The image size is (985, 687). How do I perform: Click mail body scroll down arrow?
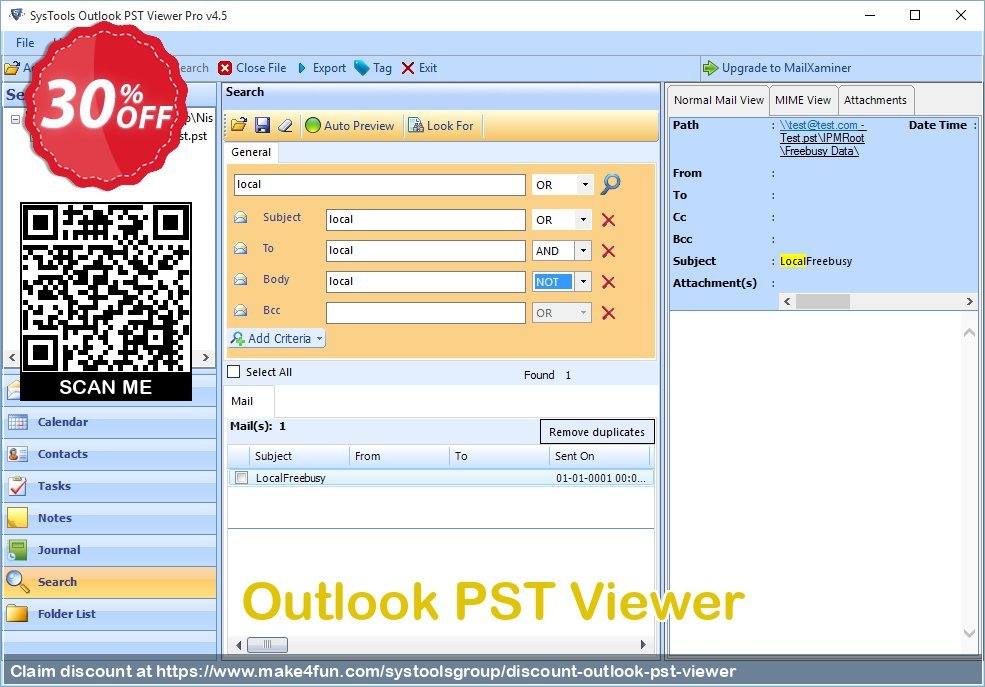pos(969,633)
